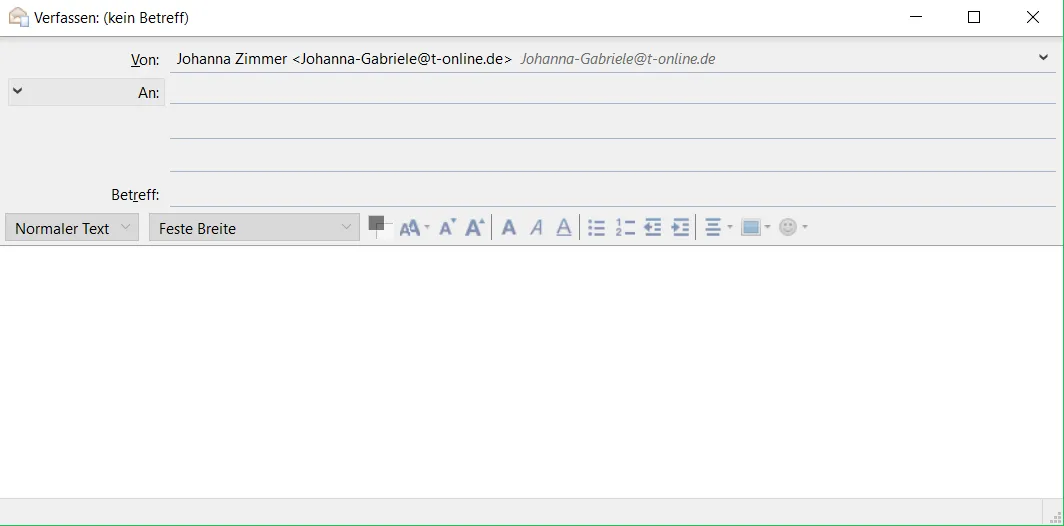Open the An recipient type dropdown

tap(86, 92)
